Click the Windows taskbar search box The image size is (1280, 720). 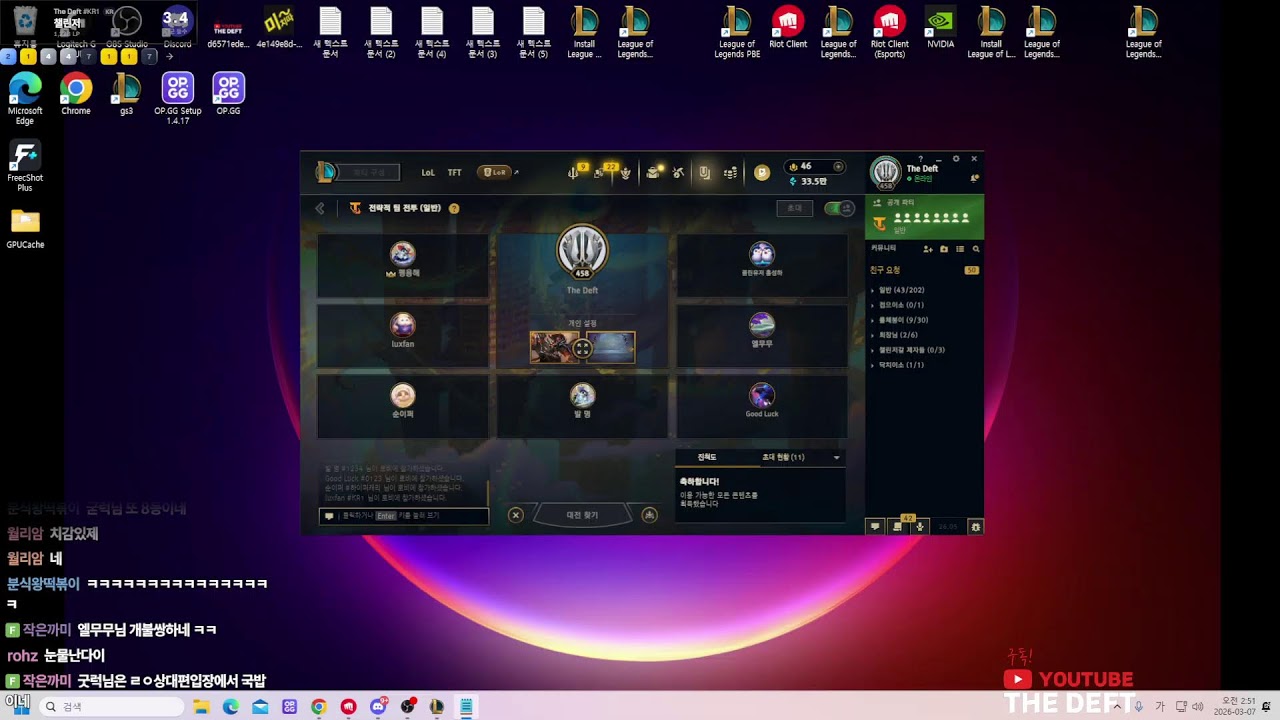tap(111, 707)
